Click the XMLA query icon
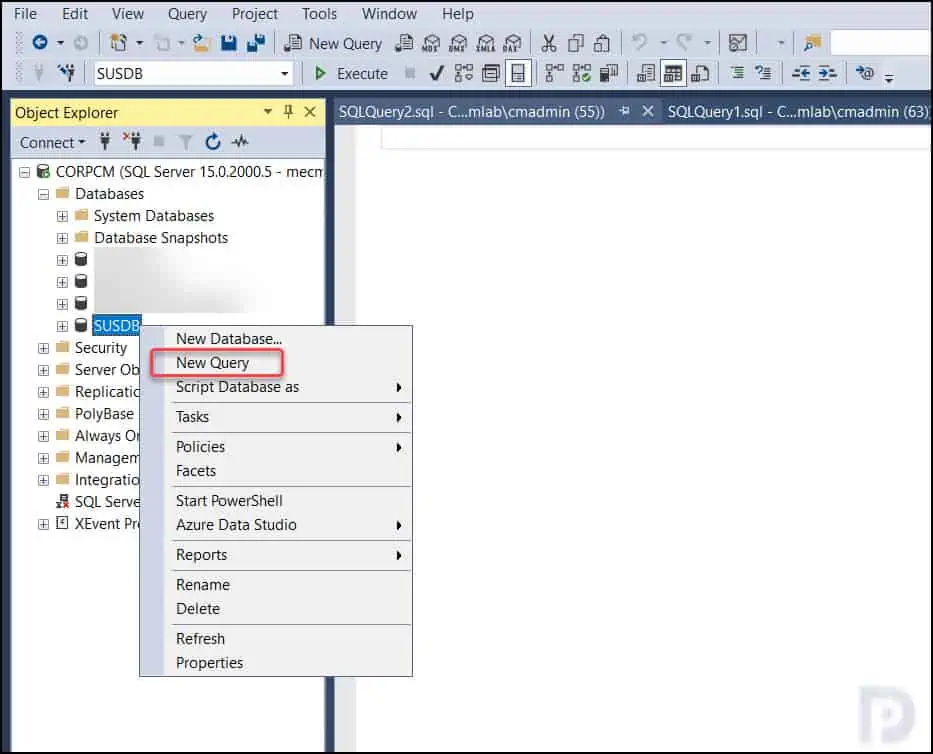 486,43
